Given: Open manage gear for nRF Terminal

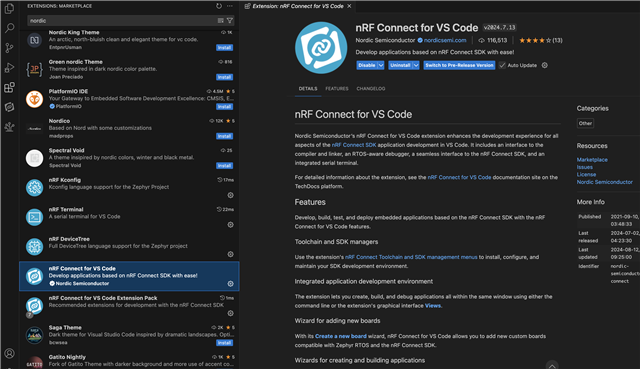Looking at the screenshot, I should click(230, 225).
